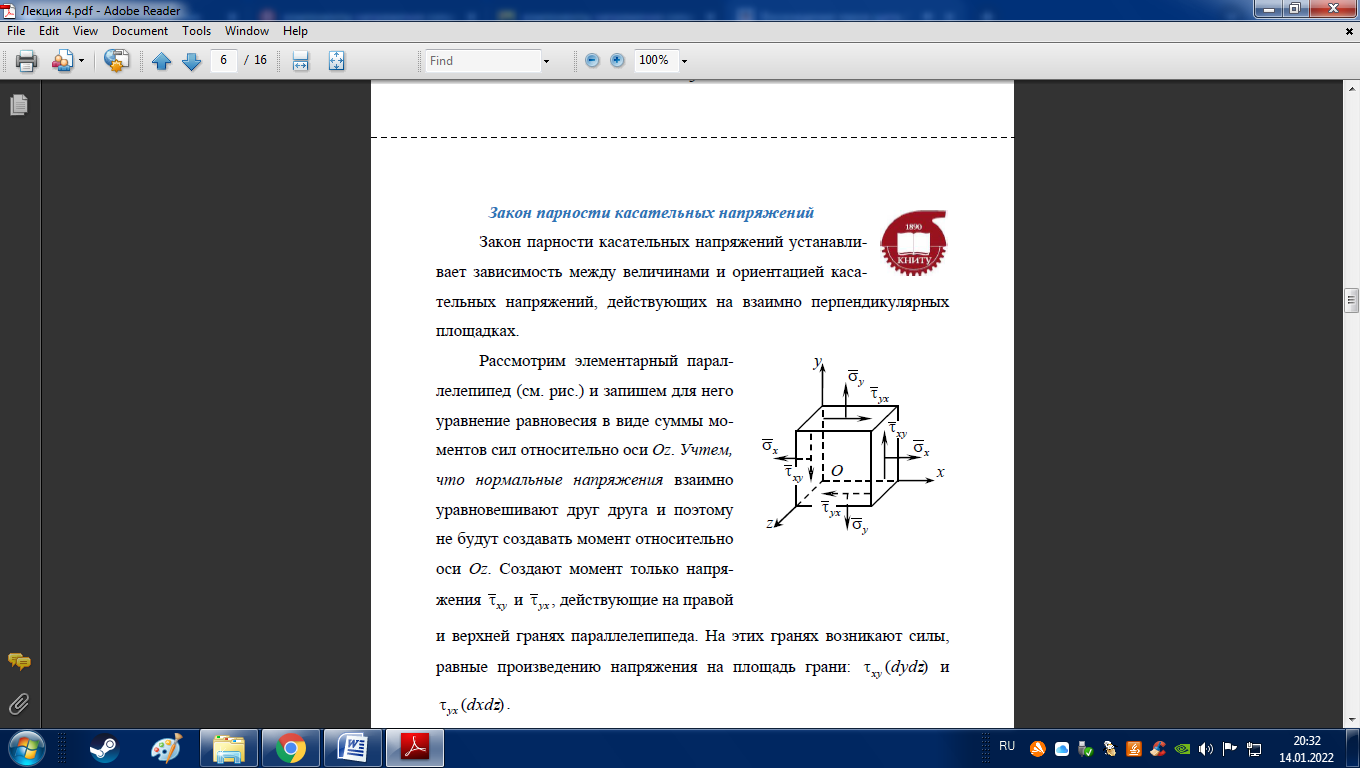The height and width of the screenshot is (768, 1360).
Task: Open the Window menu
Action: [247, 31]
